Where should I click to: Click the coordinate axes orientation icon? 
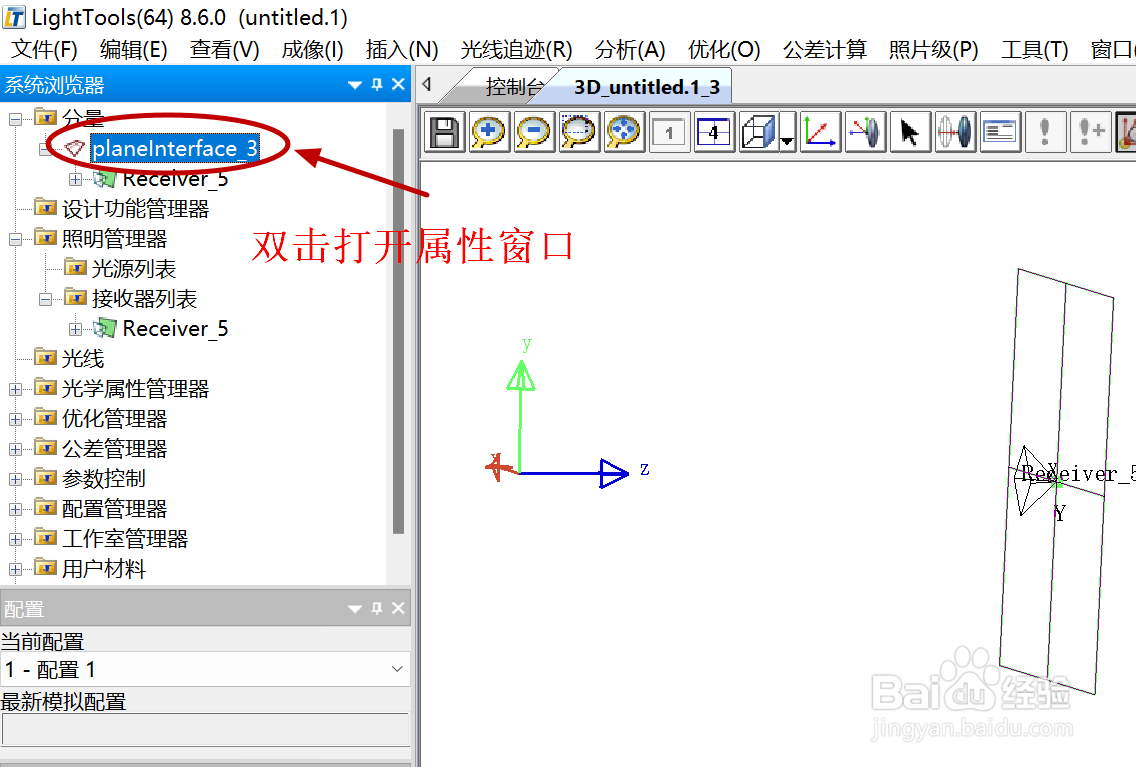pos(820,131)
